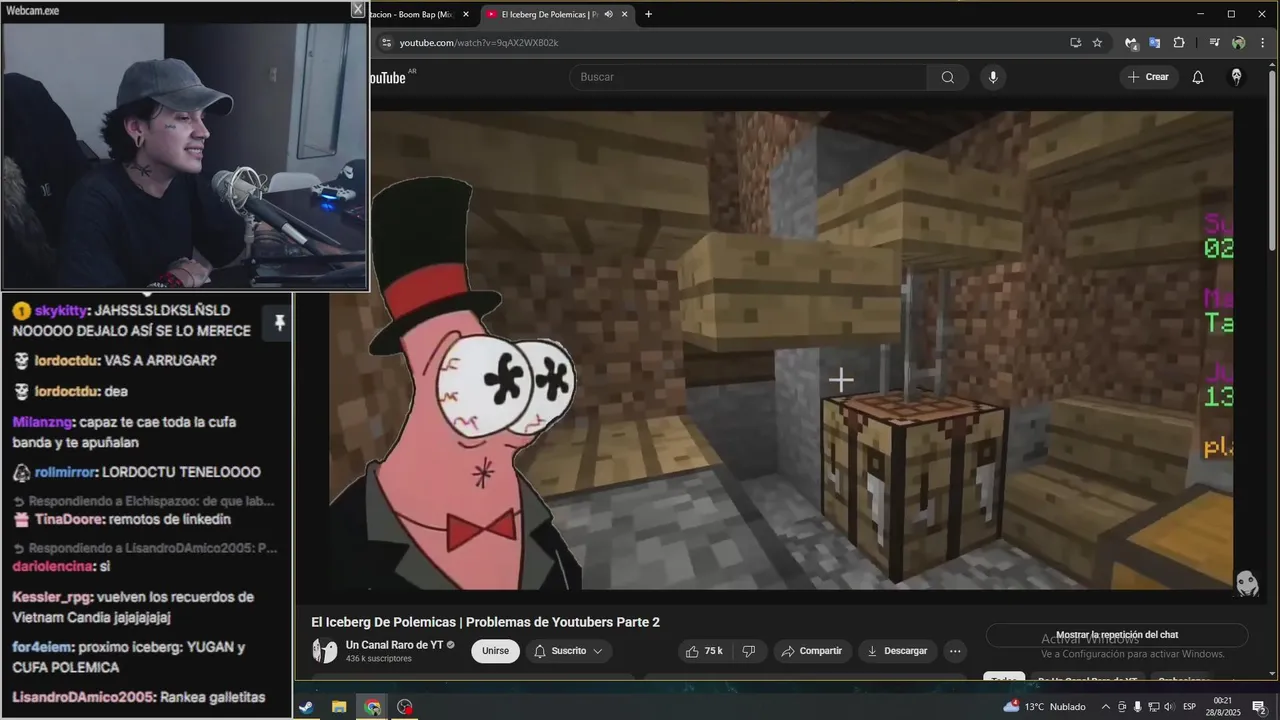Open more actions ellipsis under video
The width and height of the screenshot is (1280, 720).
click(x=955, y=651)
